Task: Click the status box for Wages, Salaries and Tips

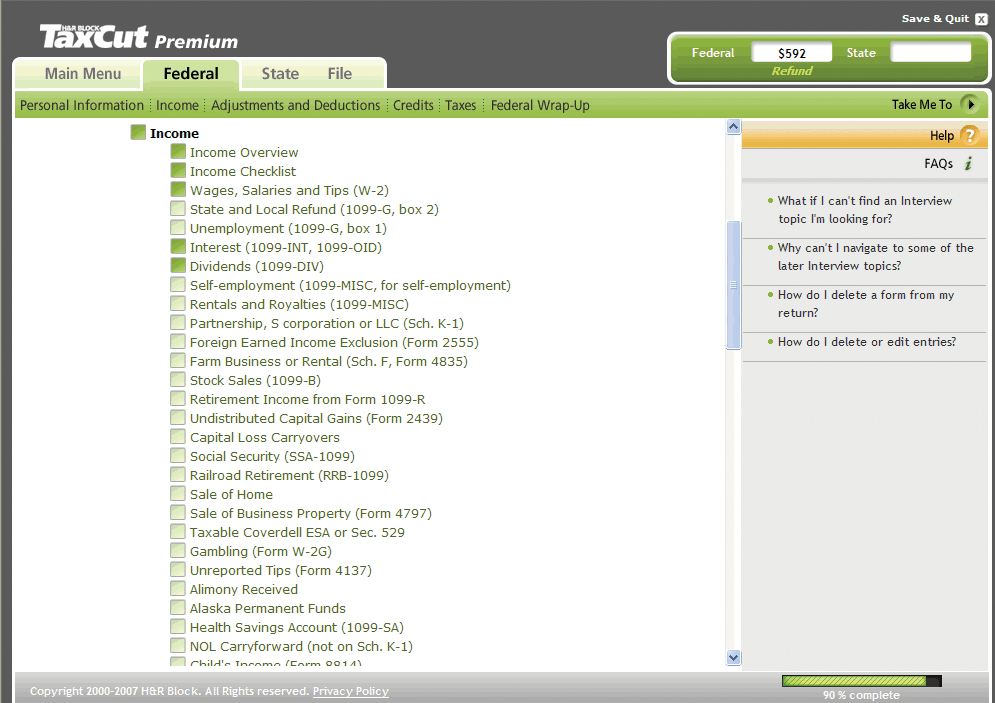Action: tap(178, 189)
